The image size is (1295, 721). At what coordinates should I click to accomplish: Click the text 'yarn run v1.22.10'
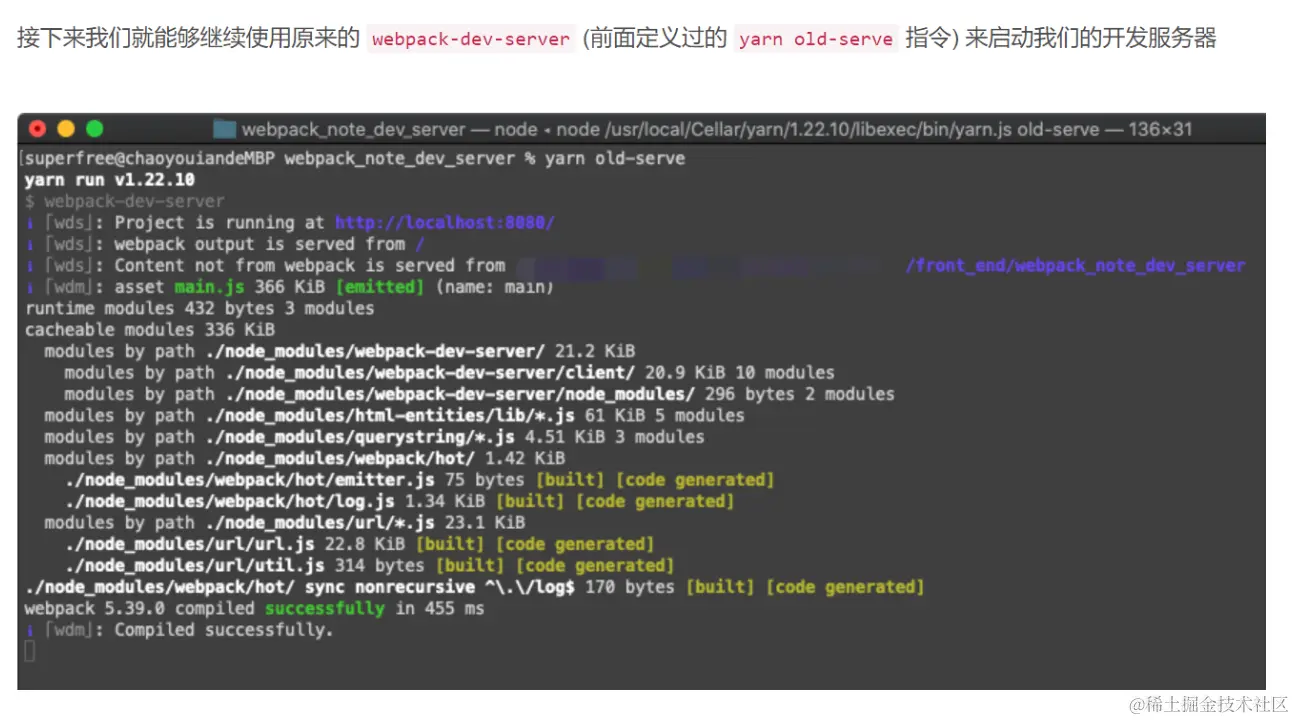tap(110, 180)
